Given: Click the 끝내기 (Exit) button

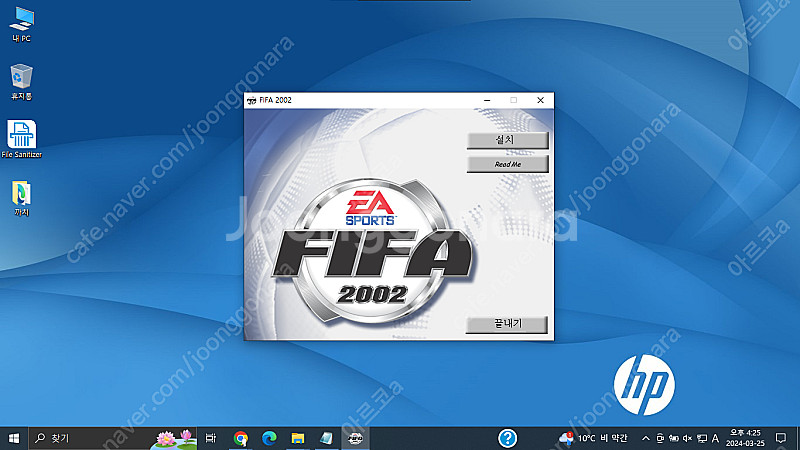Looking at the screenshot, I should coord(507,324).
